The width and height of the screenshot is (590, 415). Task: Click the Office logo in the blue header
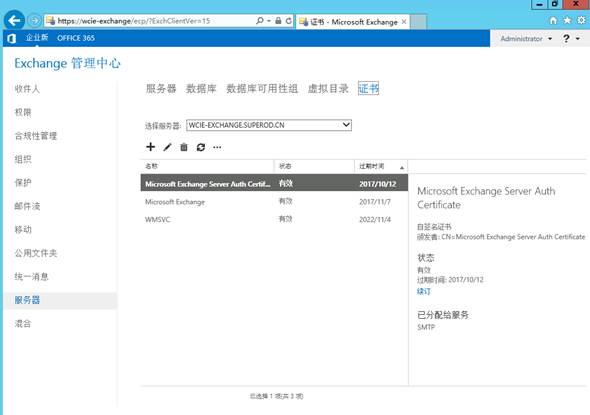tap(12, 38)
